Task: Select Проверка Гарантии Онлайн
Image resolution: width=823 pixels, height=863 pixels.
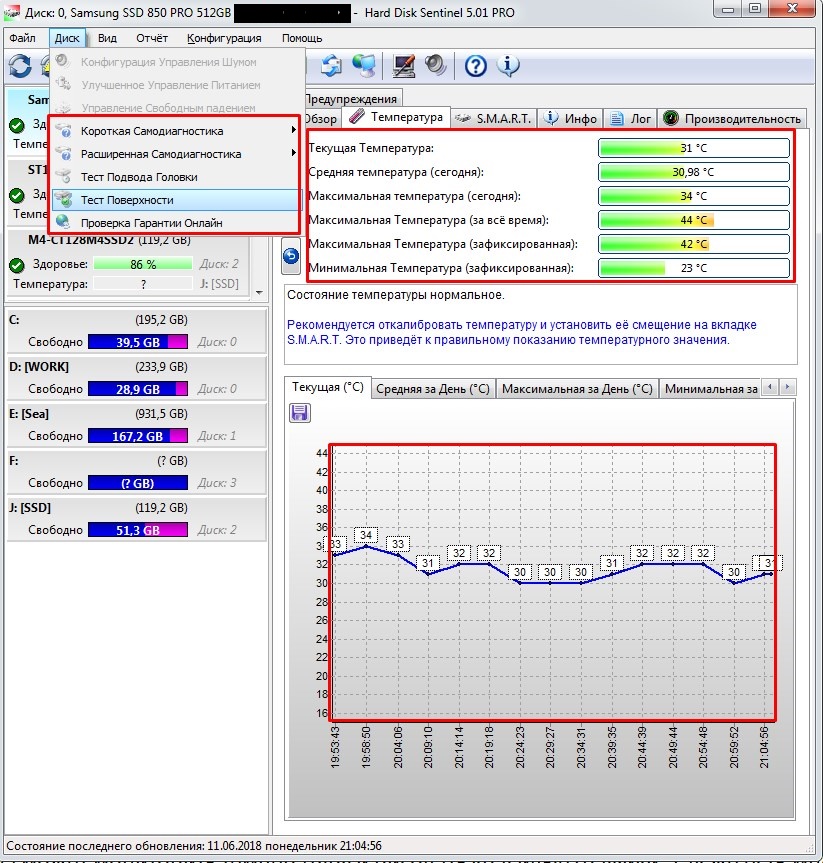Action: 176,223
